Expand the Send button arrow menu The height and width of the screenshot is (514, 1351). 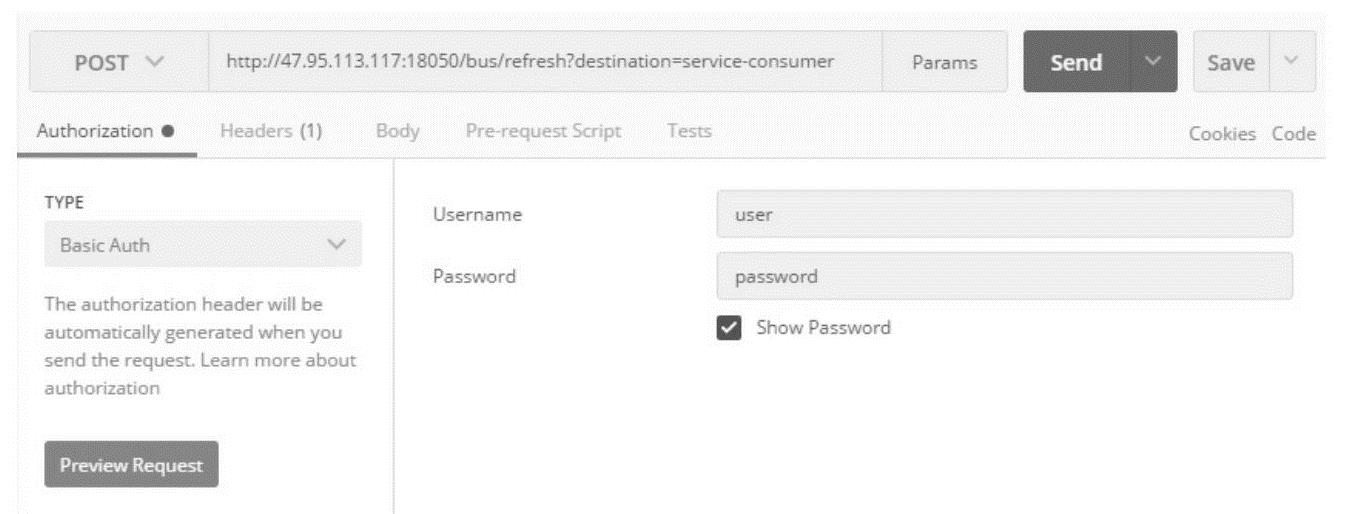click(x=1154, y=63)
